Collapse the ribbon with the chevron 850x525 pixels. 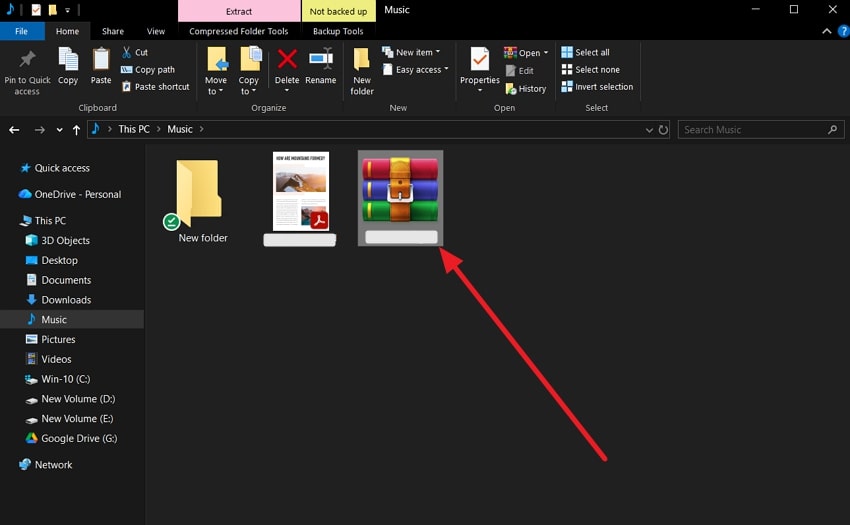tap(827, 31)
